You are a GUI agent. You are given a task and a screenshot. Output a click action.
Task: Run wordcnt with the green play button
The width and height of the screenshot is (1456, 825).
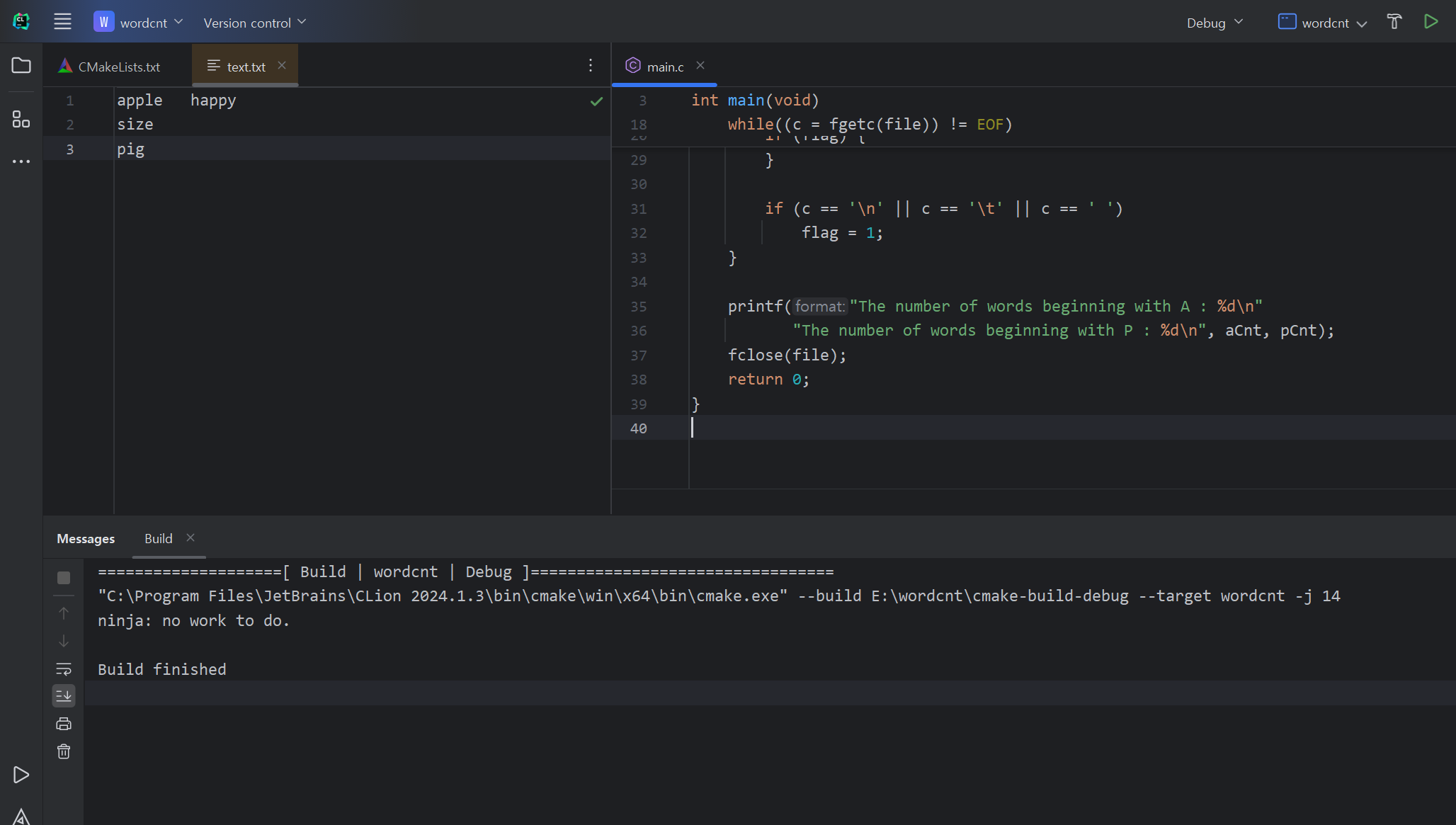(1431, 22)
